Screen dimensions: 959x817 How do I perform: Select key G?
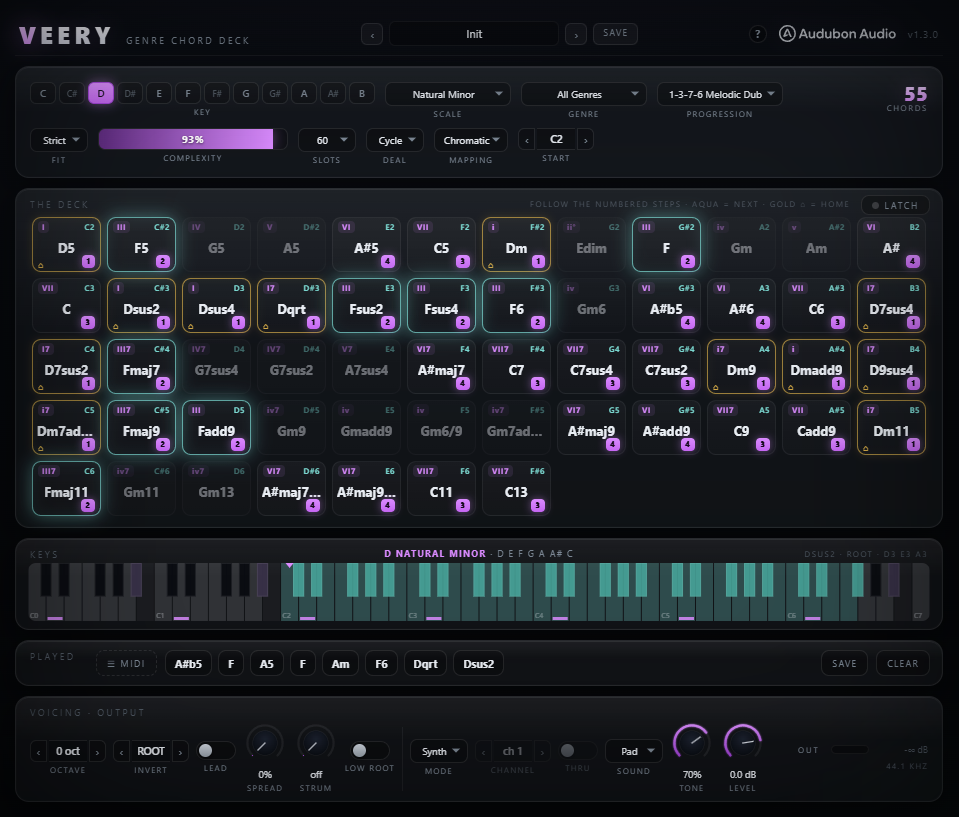(x=246, y=94)
